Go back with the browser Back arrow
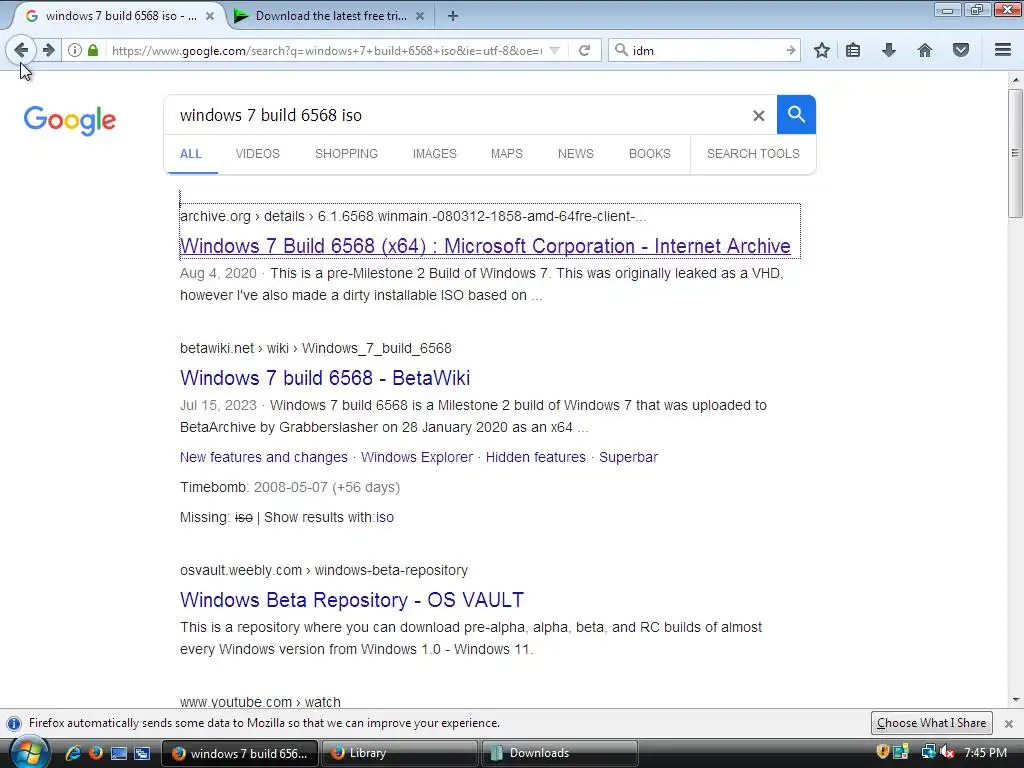The width and height of the screenshot is (1024, 768). point(21,50)
